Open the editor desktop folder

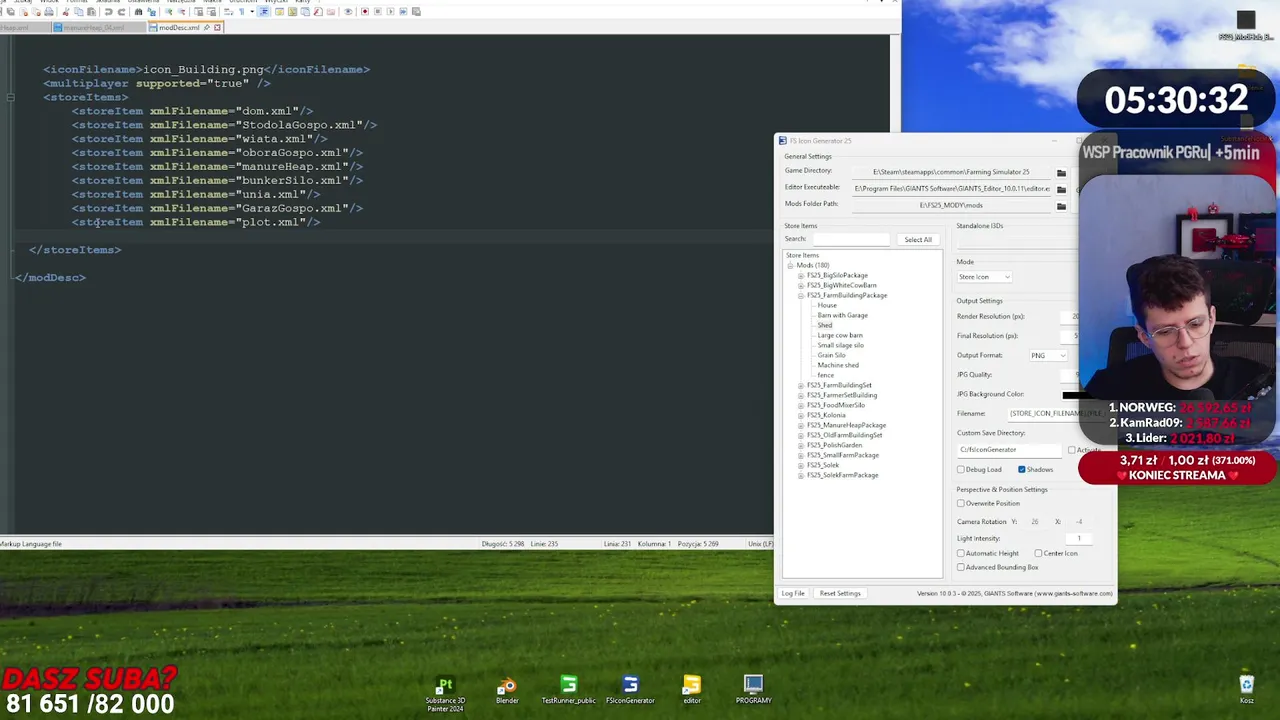tap(691, 692)
